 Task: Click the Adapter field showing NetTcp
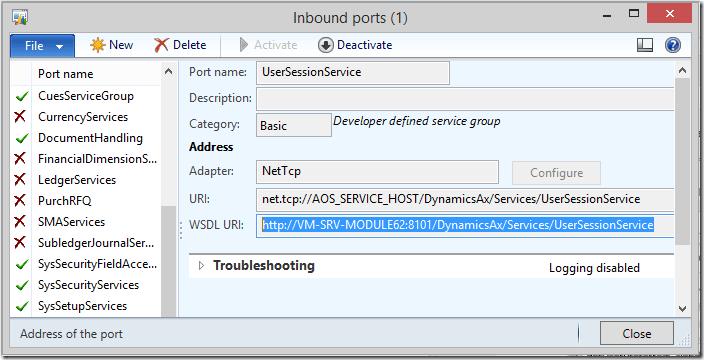(377, 172)
